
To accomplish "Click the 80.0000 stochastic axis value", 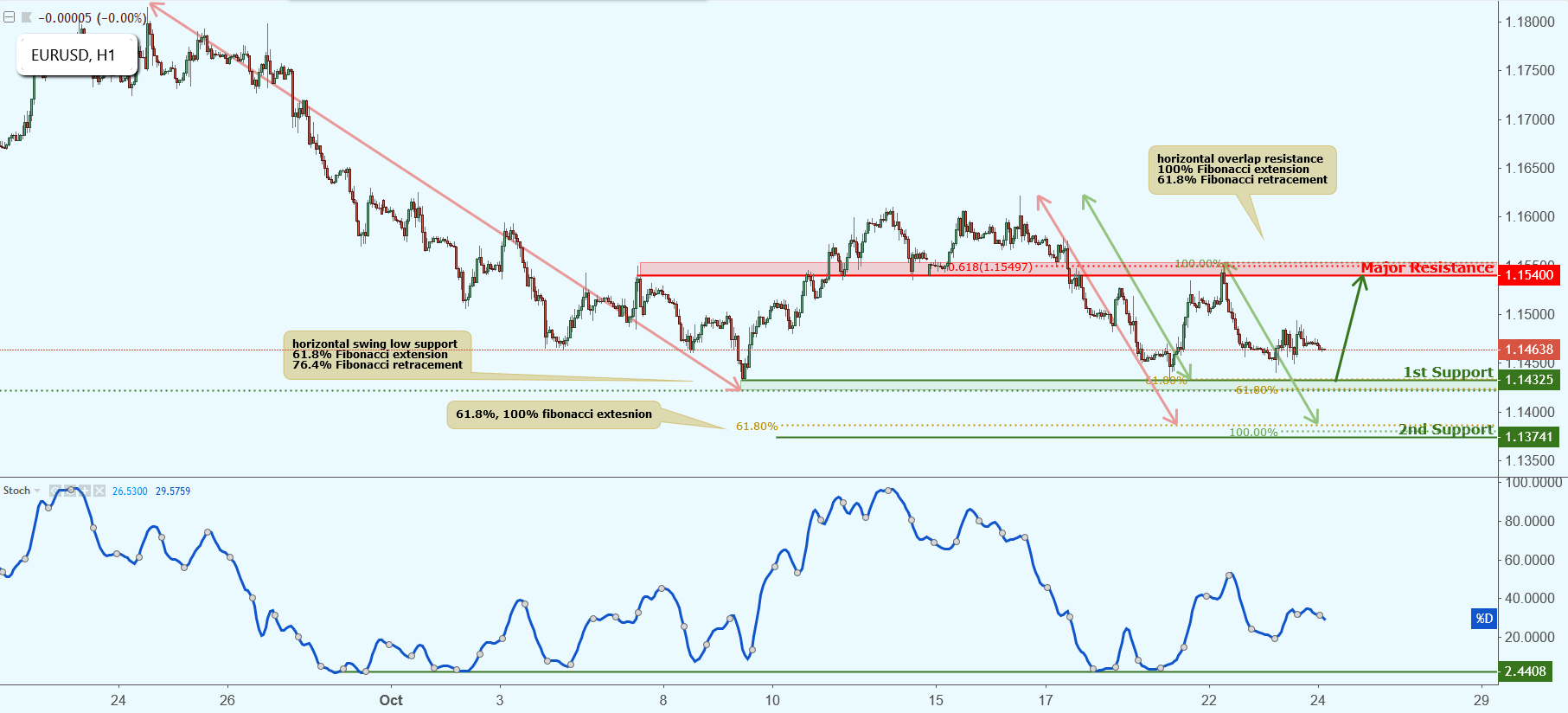I will click(x=1530, y=521).
